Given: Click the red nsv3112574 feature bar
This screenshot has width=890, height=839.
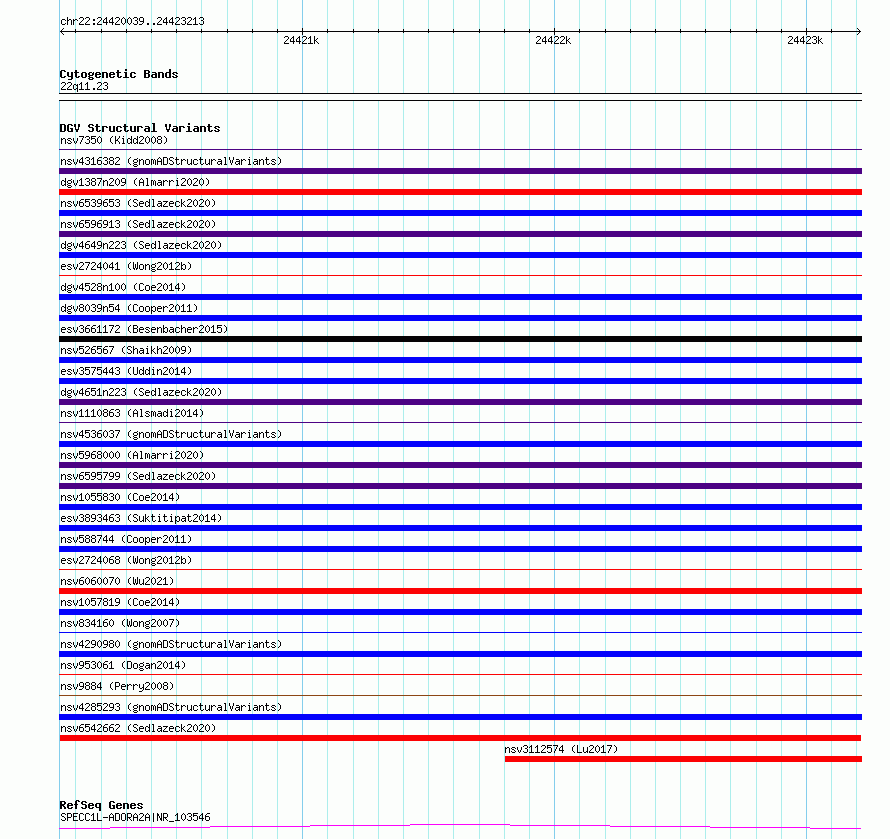Looking at the screenshot, I should [683, 759].
